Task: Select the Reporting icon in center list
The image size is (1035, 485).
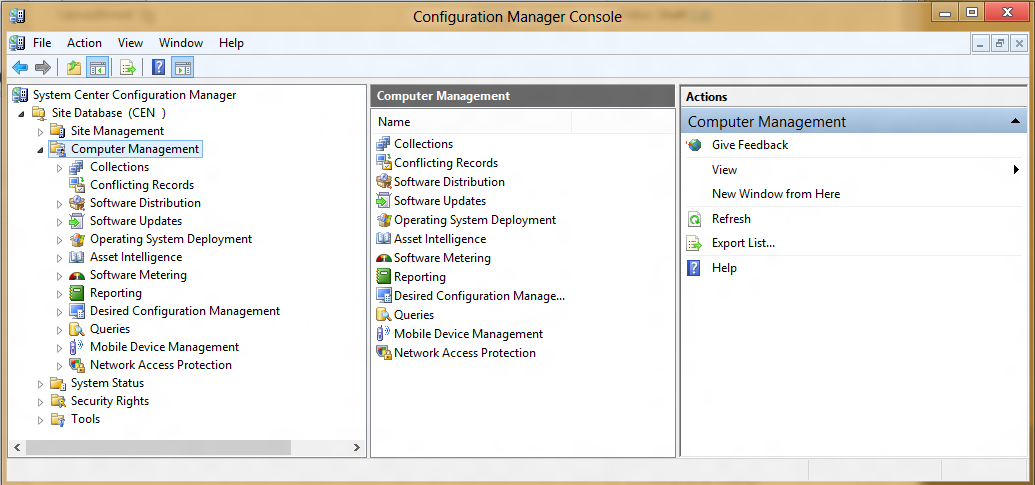Action: pyautogui.click(x=384, y=276)
